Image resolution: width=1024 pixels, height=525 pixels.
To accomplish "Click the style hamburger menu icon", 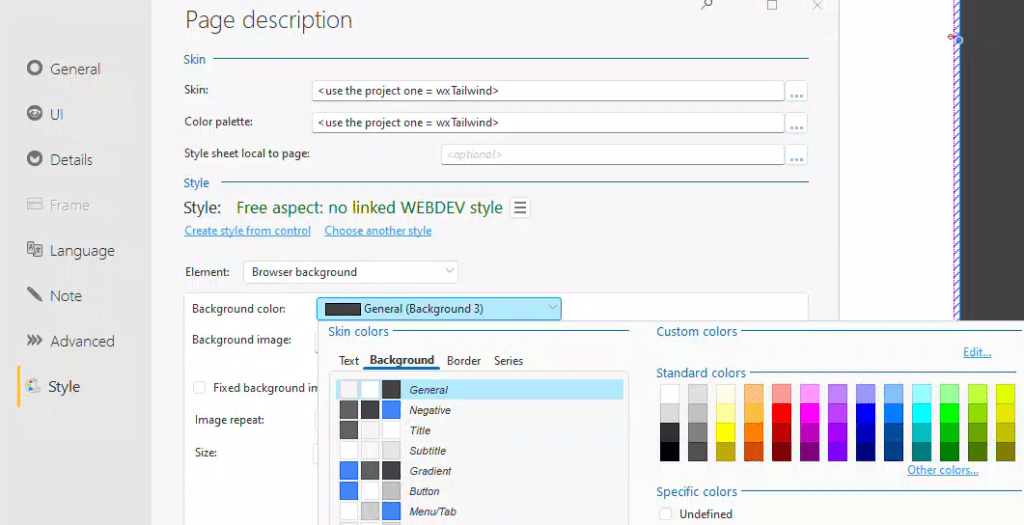I will [520, 208].
